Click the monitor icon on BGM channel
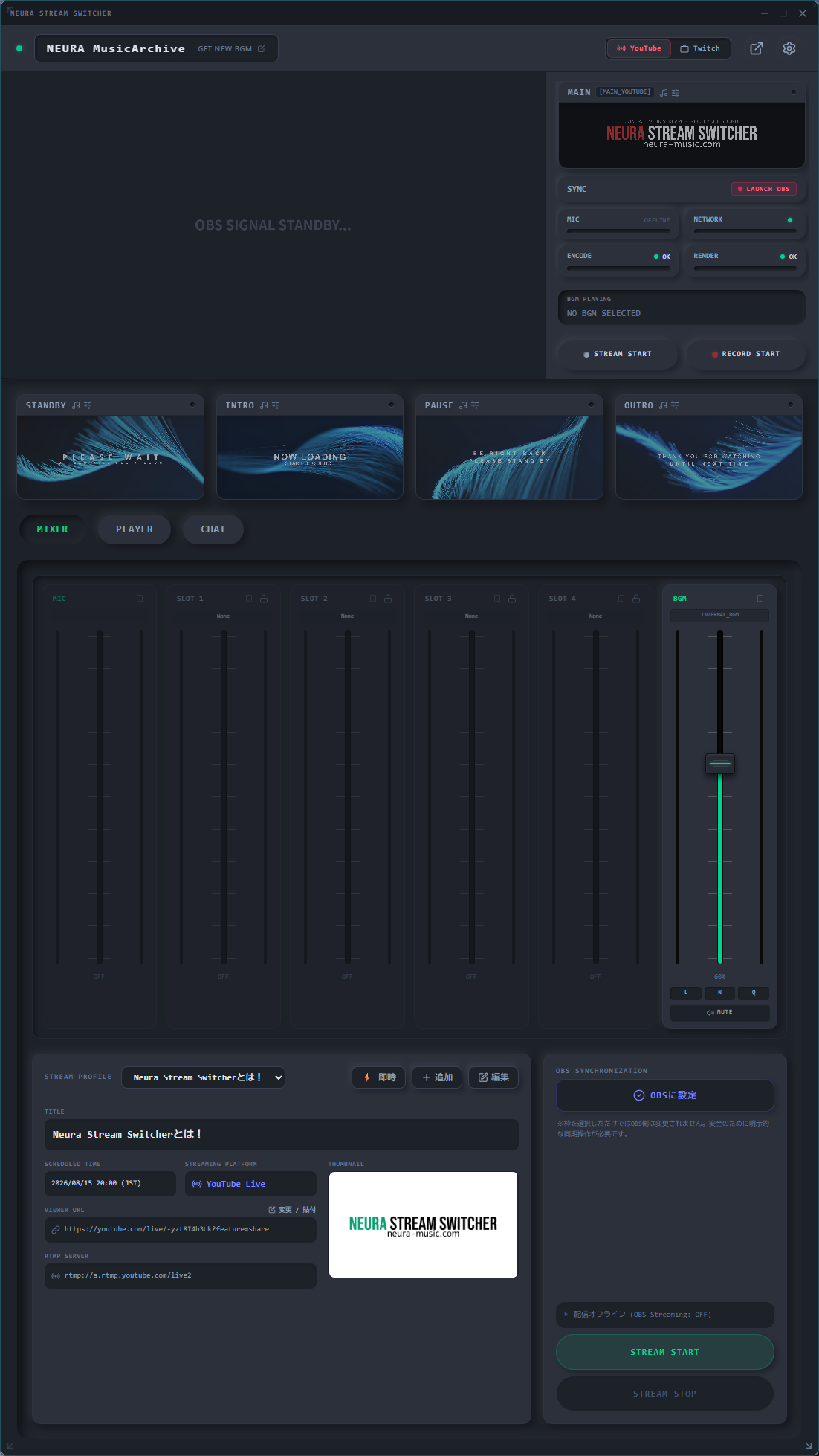The width and height of the screenshot is (819, 1456). pyautogui.click(x=760, y=599)
